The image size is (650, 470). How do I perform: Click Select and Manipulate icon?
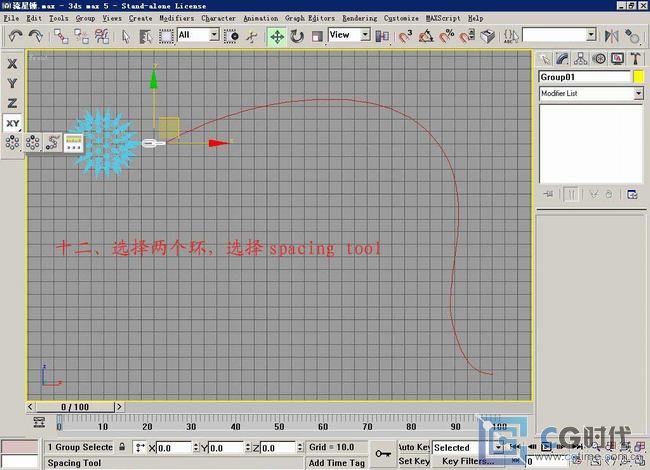[252, 36]
